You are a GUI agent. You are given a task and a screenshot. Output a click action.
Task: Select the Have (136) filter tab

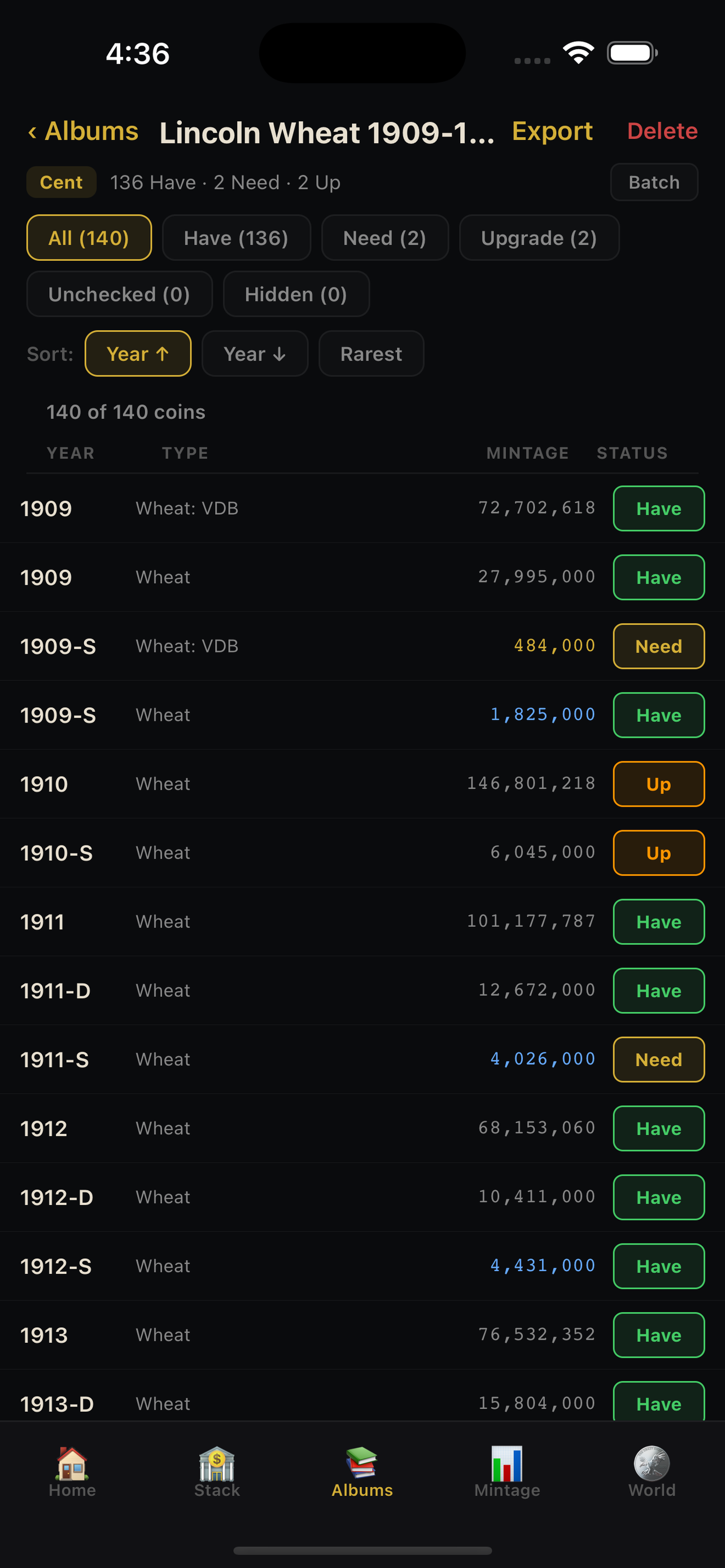coord(236,238)
